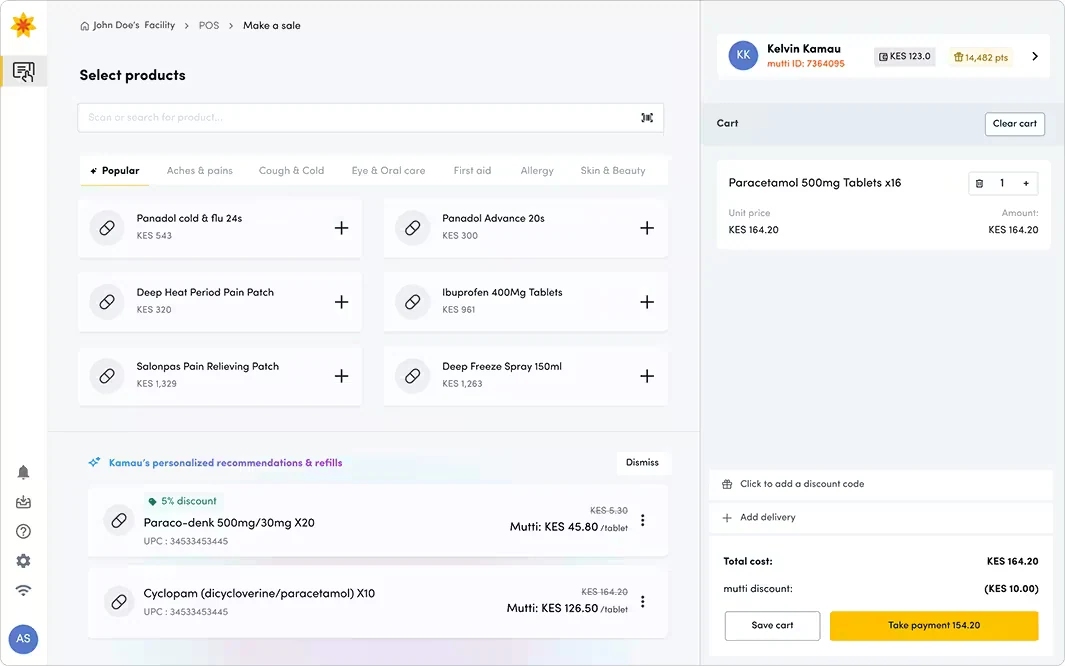Open notifications bell in sidebar
Screen dimensions: 1065x666
click(23, 473)
